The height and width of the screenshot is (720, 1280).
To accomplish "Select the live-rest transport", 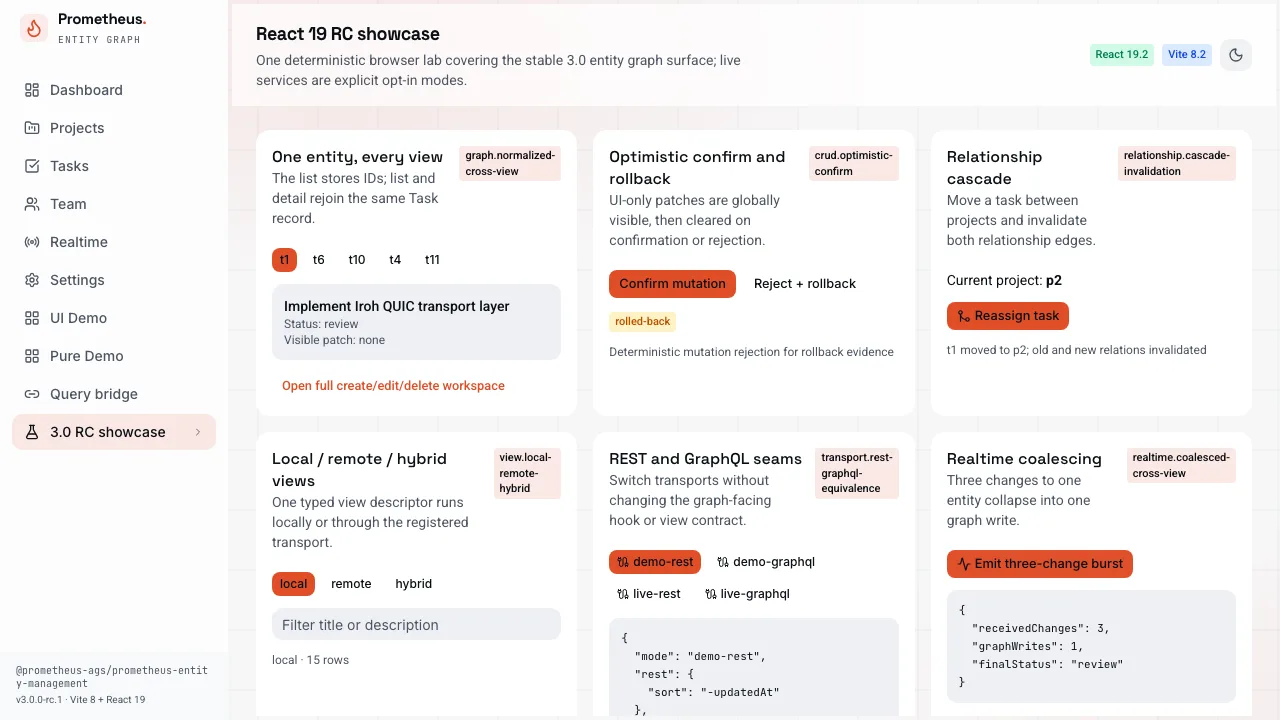I will pos(649,594).
